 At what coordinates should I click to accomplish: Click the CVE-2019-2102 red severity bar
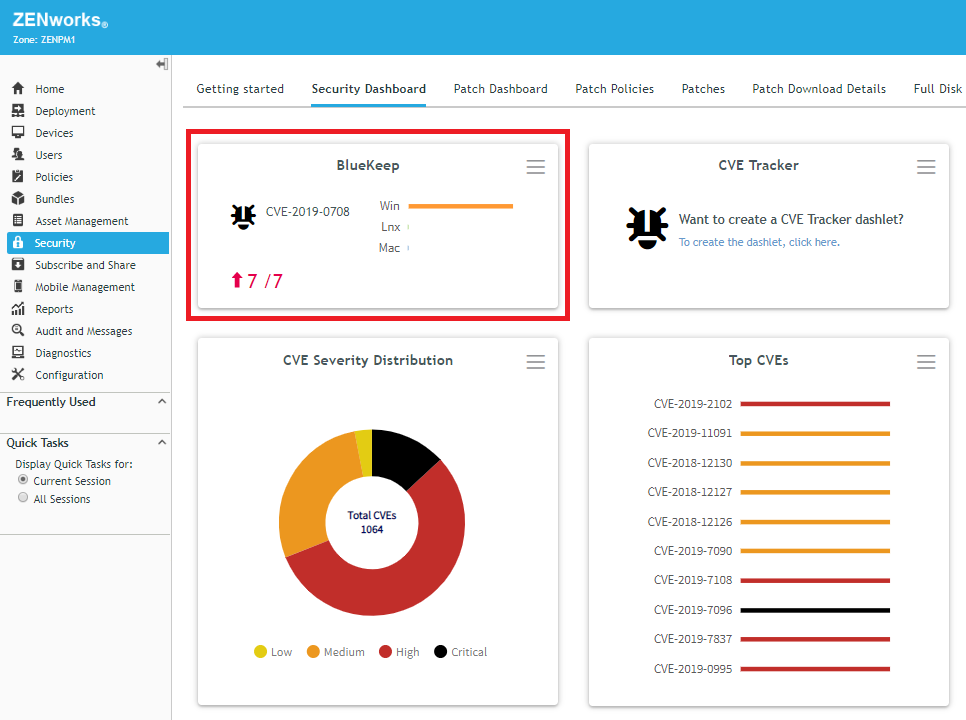(815, 404)
